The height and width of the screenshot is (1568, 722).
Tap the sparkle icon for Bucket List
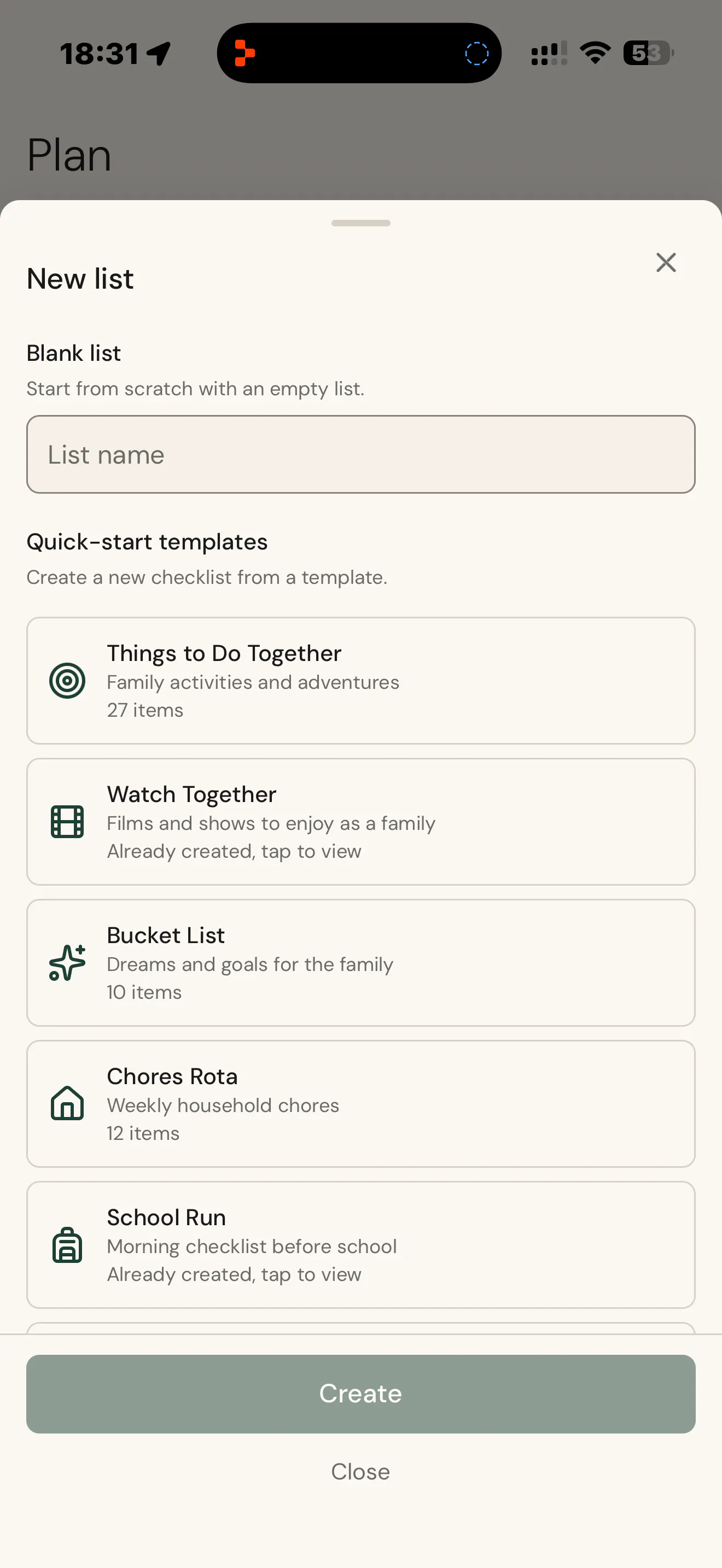[67, 962]
